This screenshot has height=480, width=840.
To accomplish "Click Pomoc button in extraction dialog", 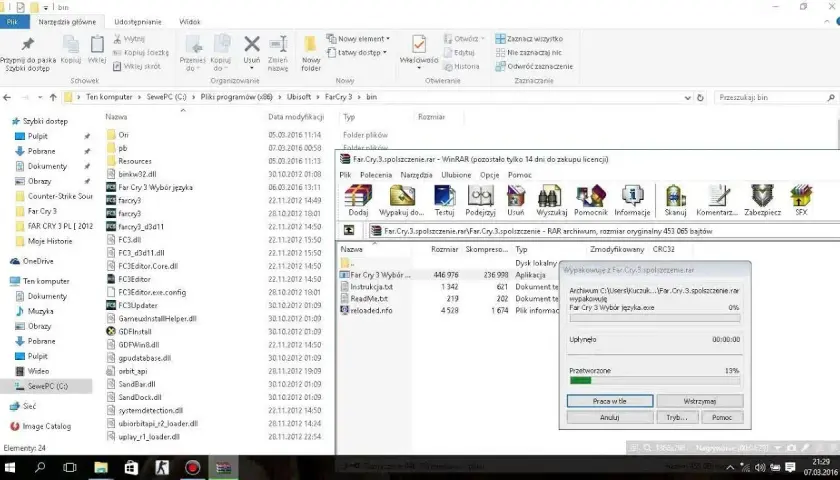I will [x=722, y=417].
